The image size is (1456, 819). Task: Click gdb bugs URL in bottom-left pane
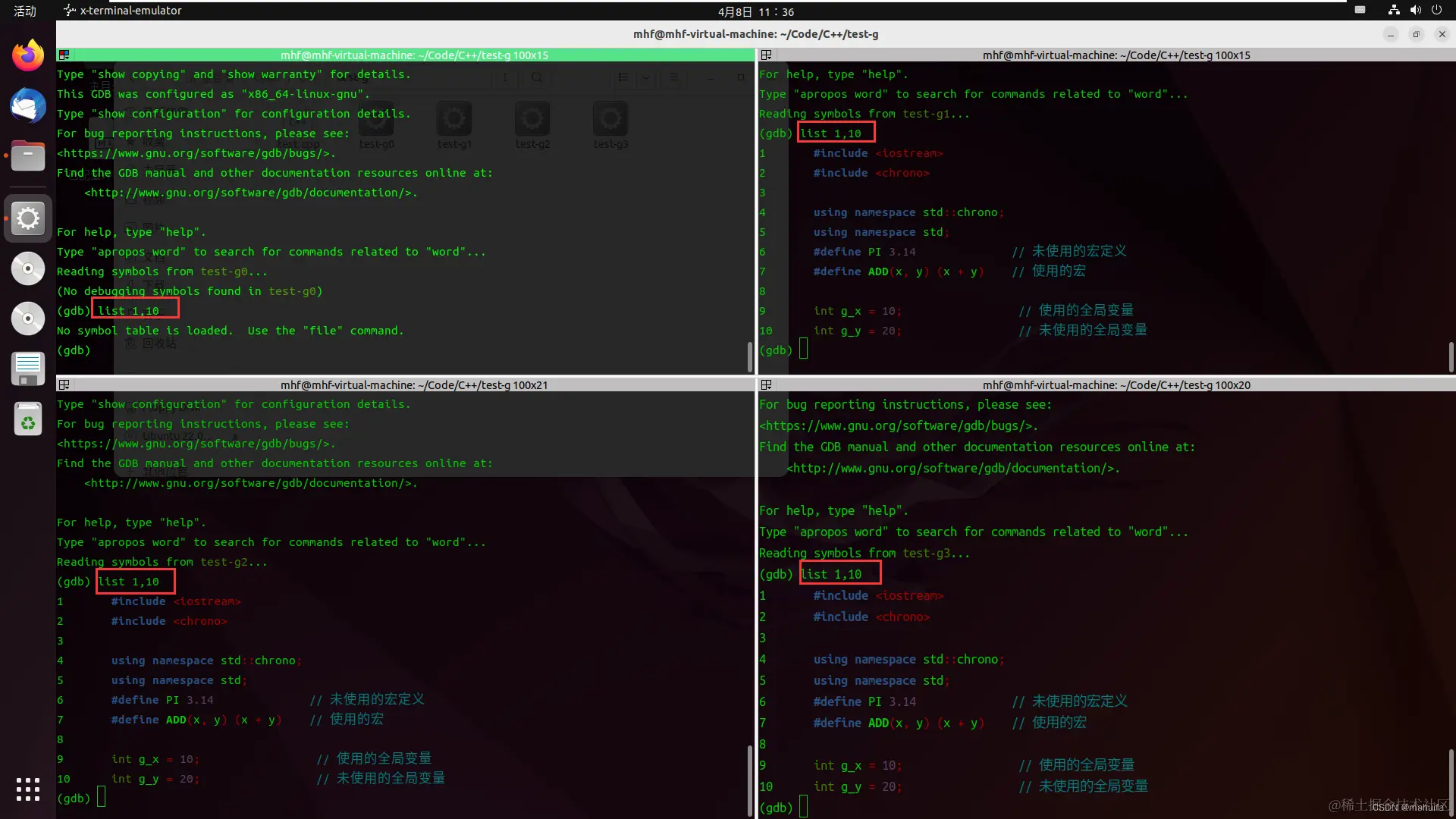pos(196,444)
